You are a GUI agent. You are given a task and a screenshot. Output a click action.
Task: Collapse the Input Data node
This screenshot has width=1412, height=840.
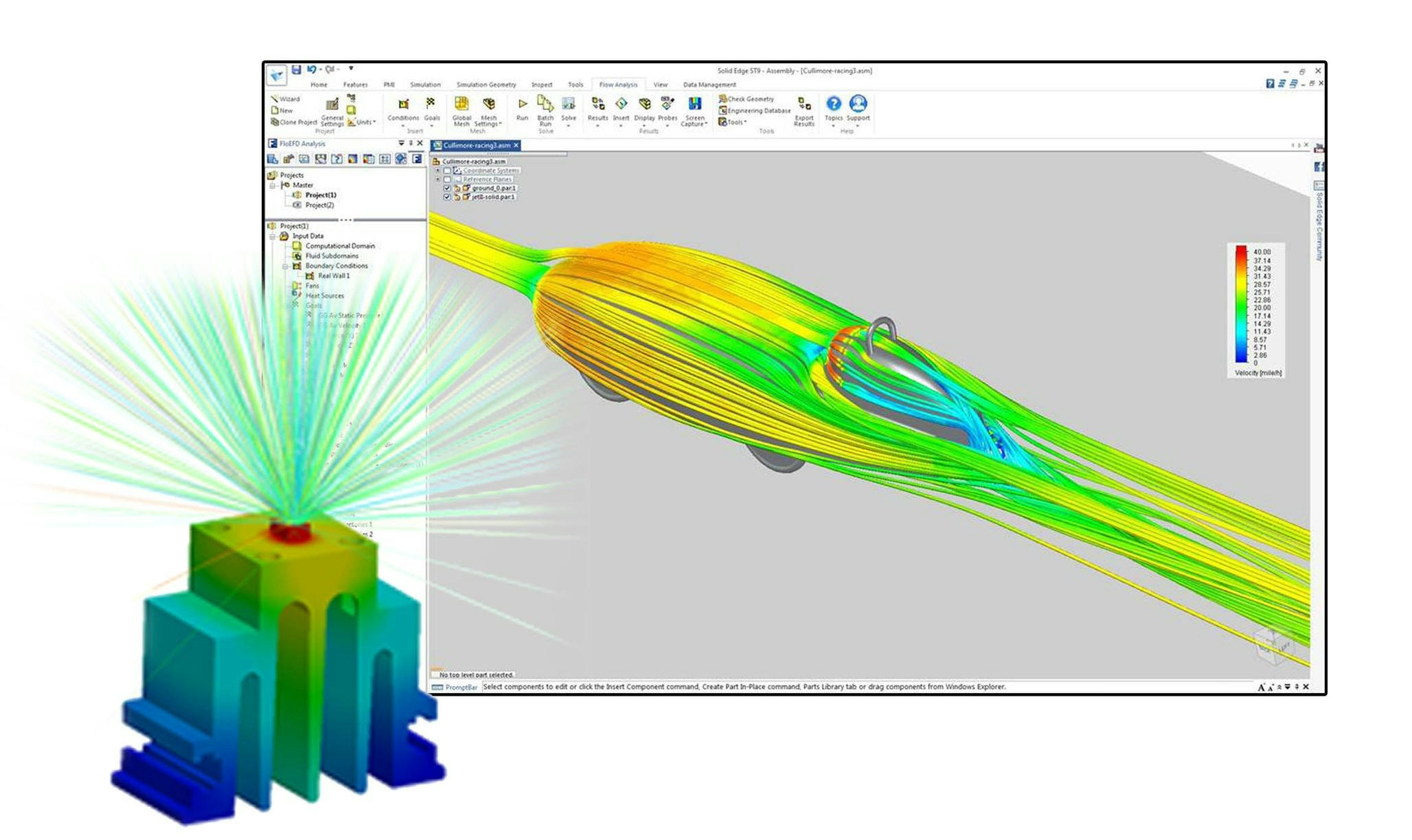(273, 236)
